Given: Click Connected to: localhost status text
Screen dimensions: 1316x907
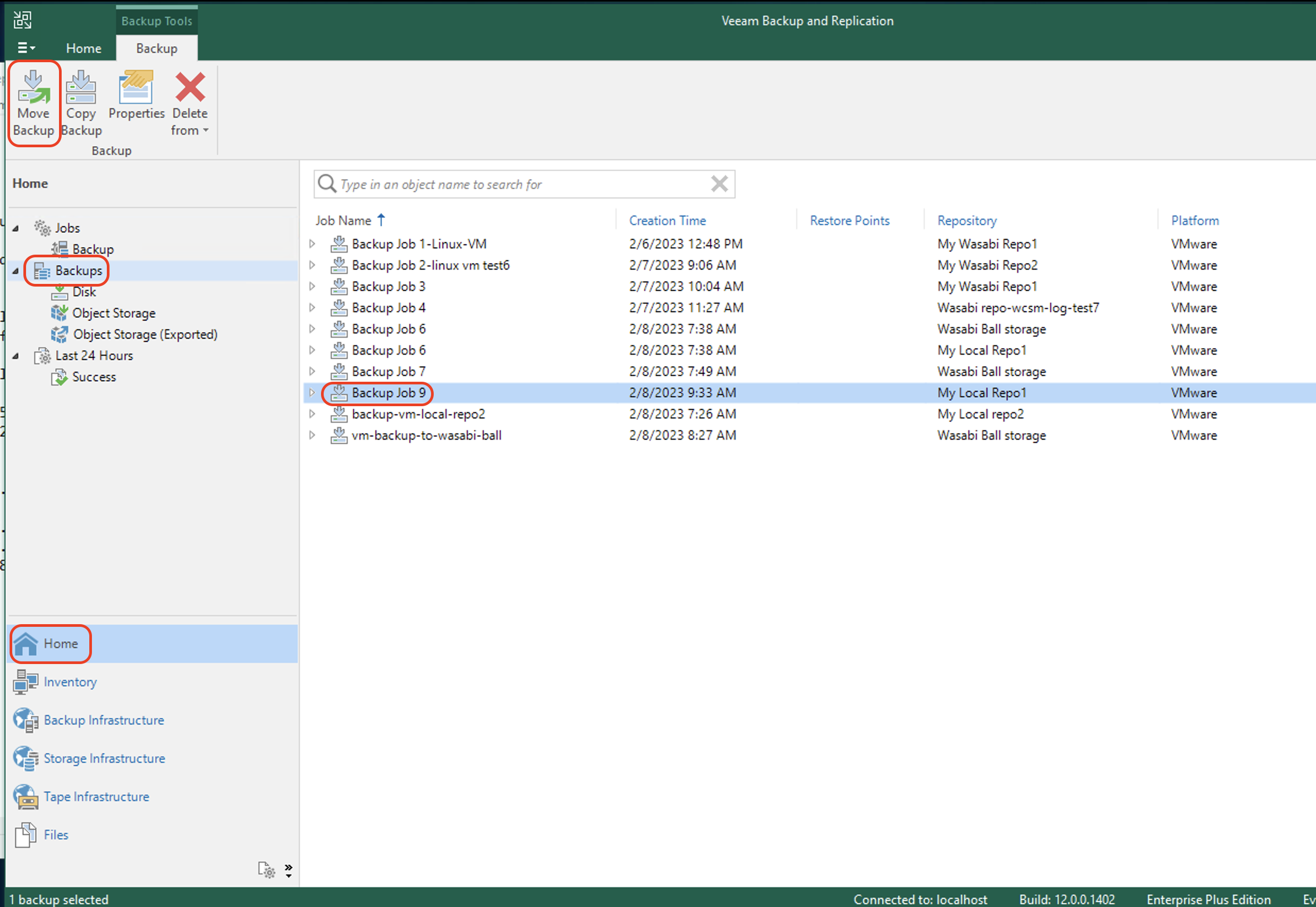Looking at the screenshot, I should [920, 899].
